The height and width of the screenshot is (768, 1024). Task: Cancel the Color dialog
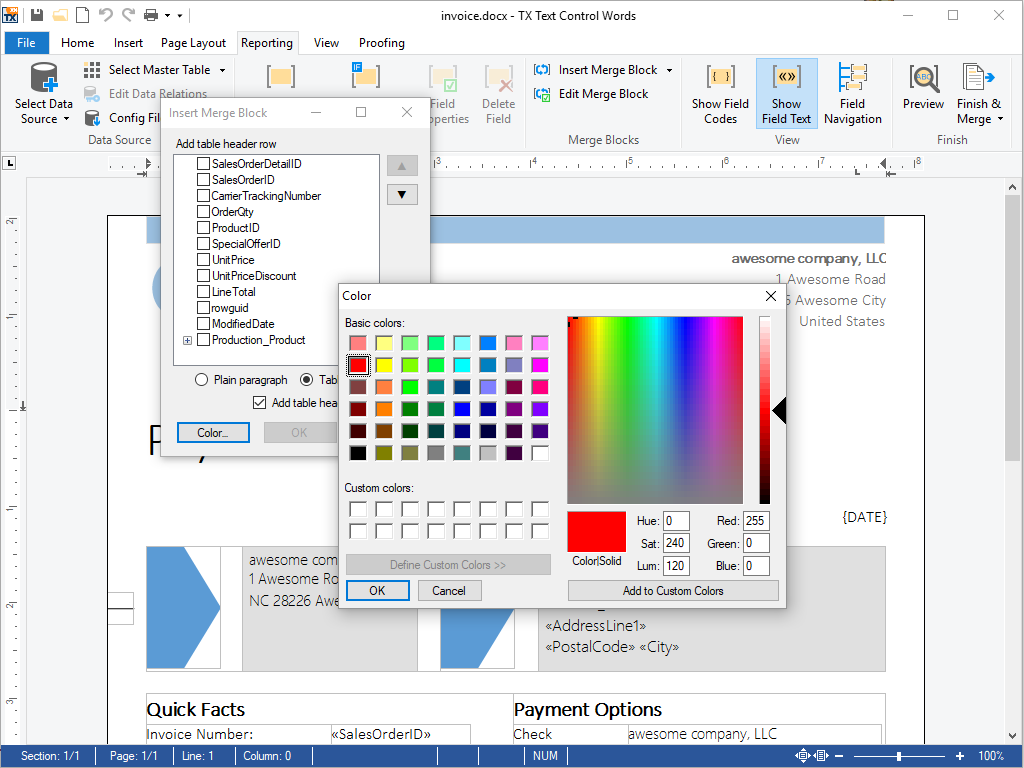[449, 590]
